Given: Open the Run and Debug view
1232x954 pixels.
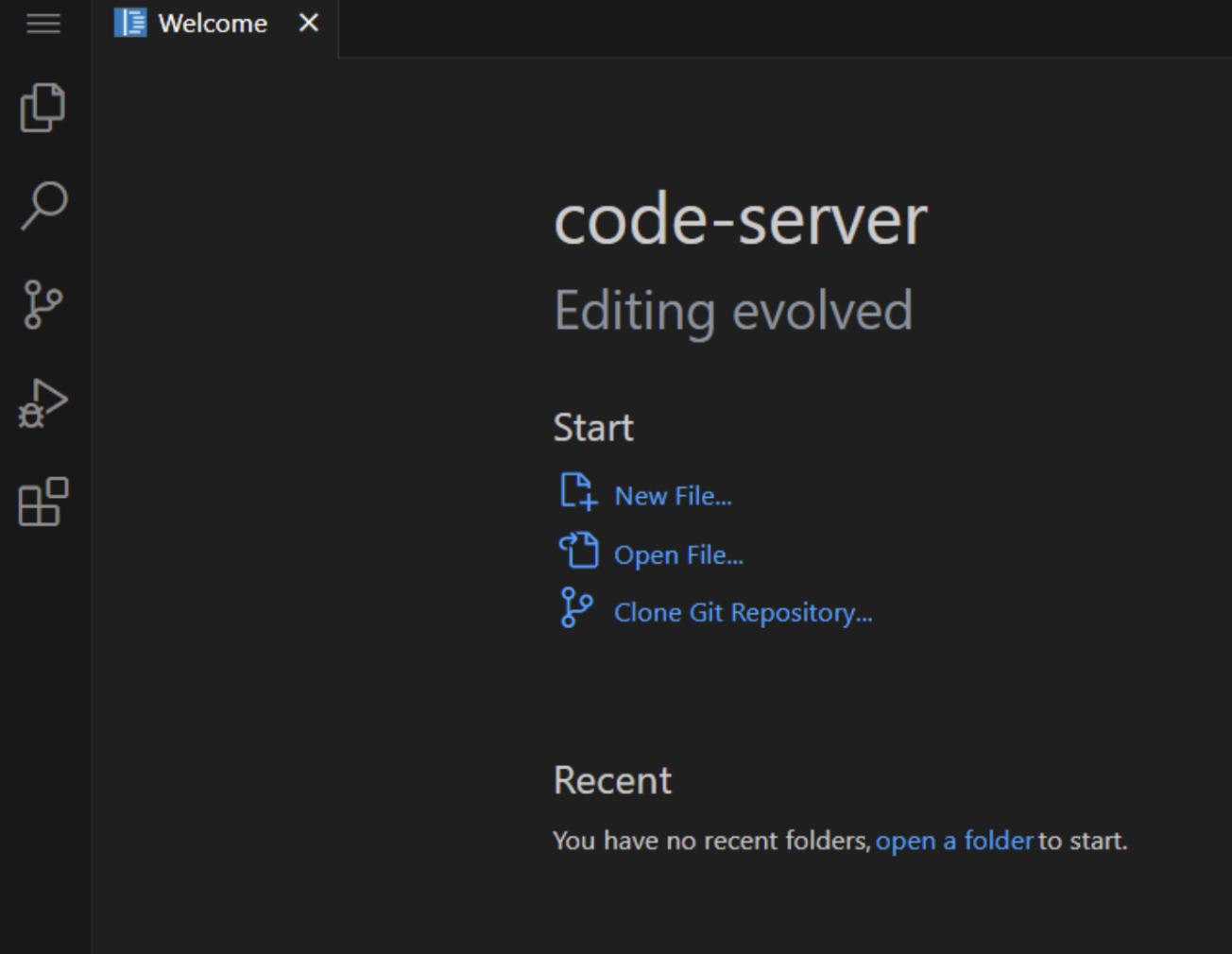Looking at the screenshot, I should pyautogui.click(x=43, y=403).
